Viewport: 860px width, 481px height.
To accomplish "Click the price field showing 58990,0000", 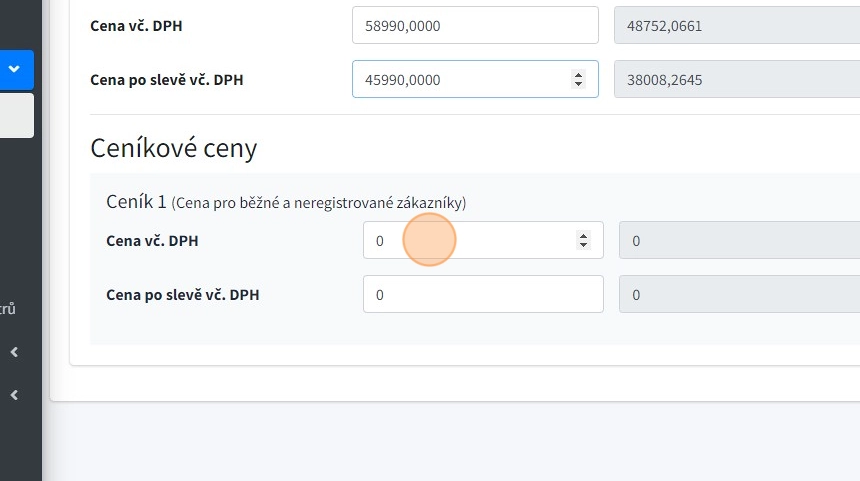I will pos(474,26).
